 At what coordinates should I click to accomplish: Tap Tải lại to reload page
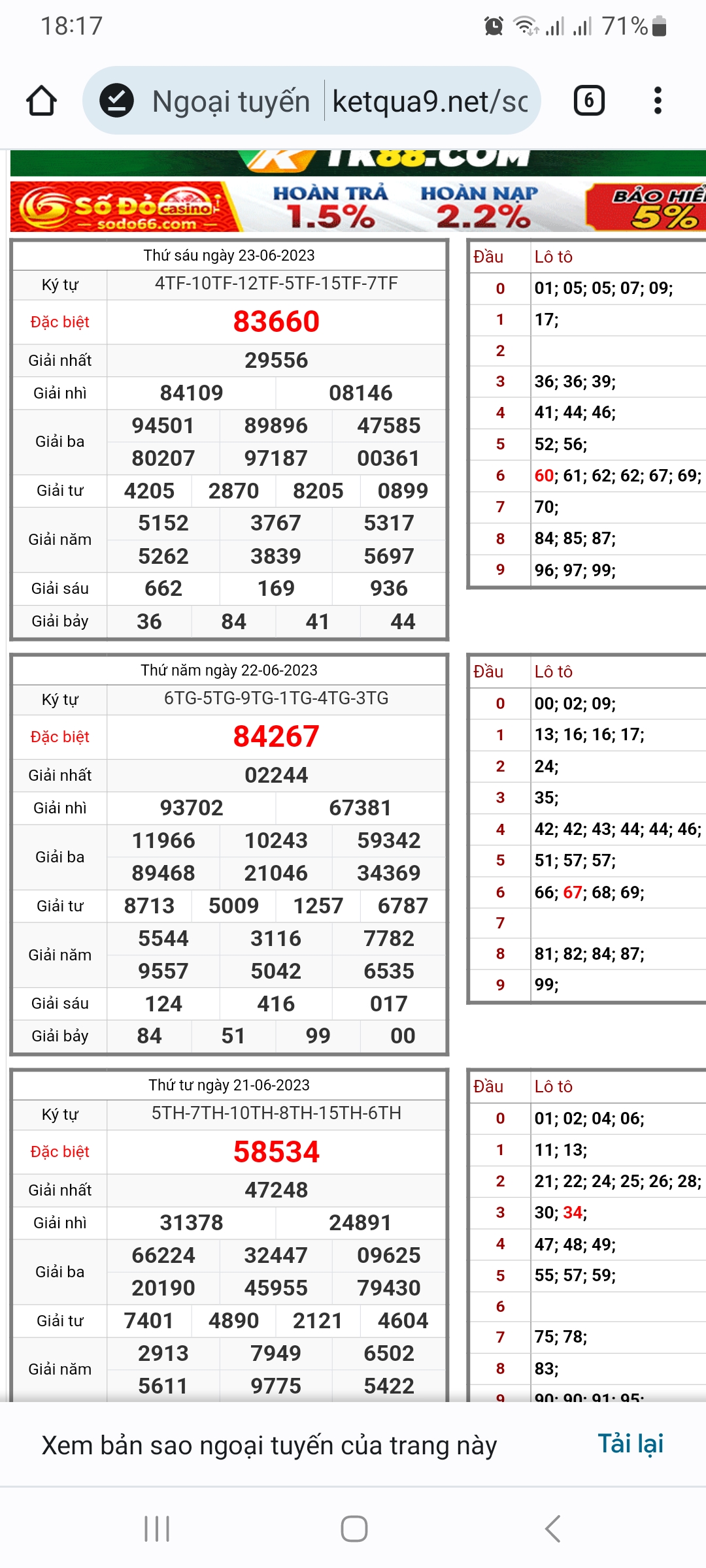click(630, 1444)
